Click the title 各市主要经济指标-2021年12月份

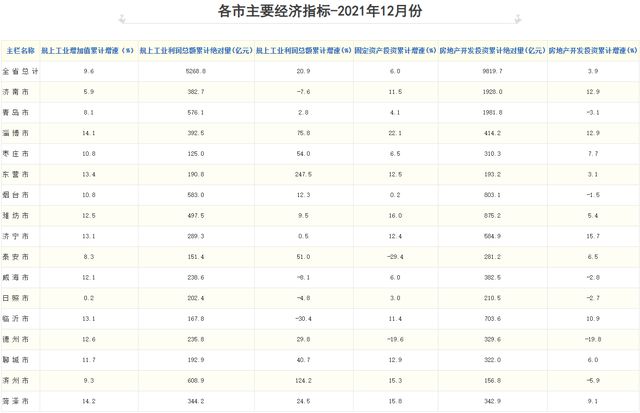click(x=320, y=11)
